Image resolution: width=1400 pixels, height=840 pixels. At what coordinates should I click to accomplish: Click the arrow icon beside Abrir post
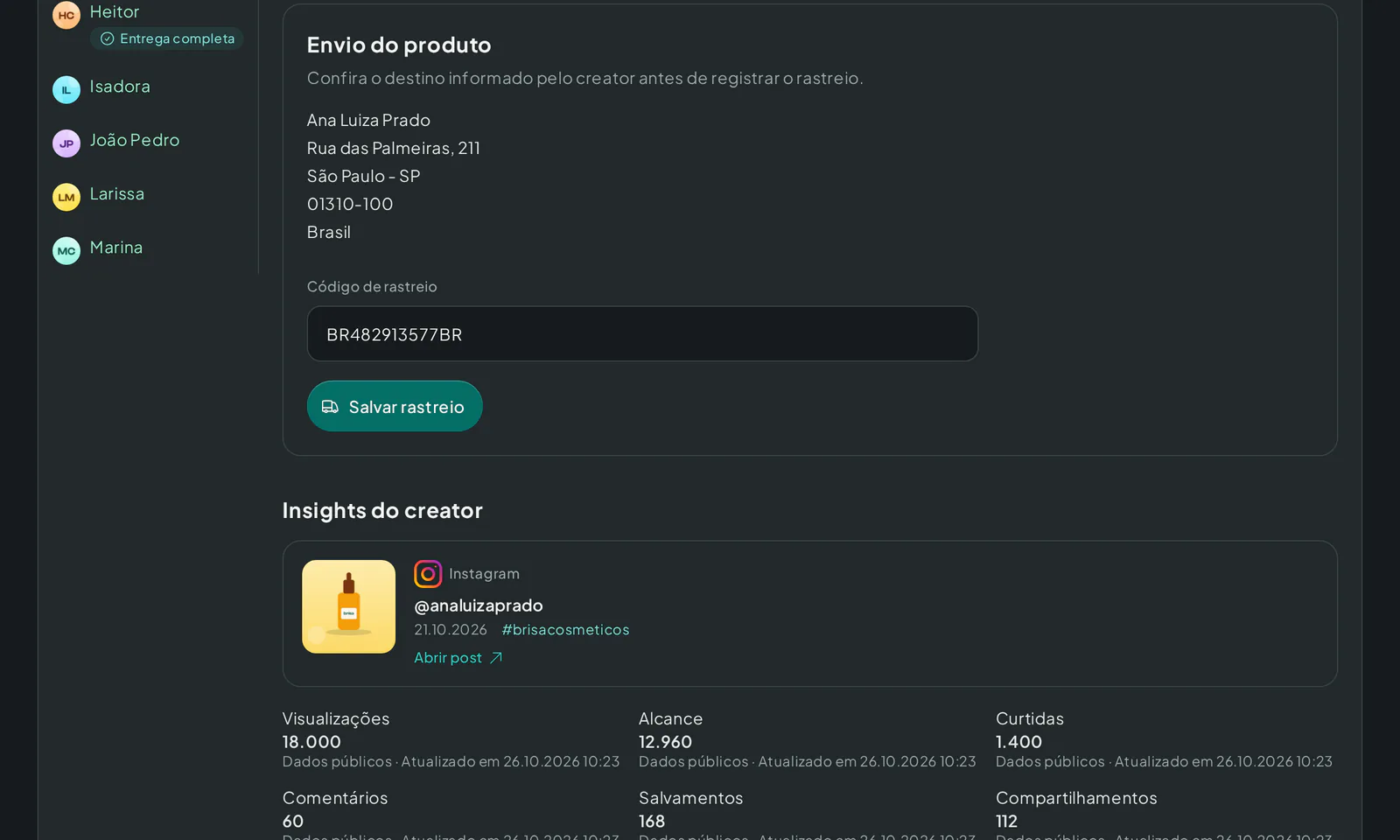(x=496, y=658)
